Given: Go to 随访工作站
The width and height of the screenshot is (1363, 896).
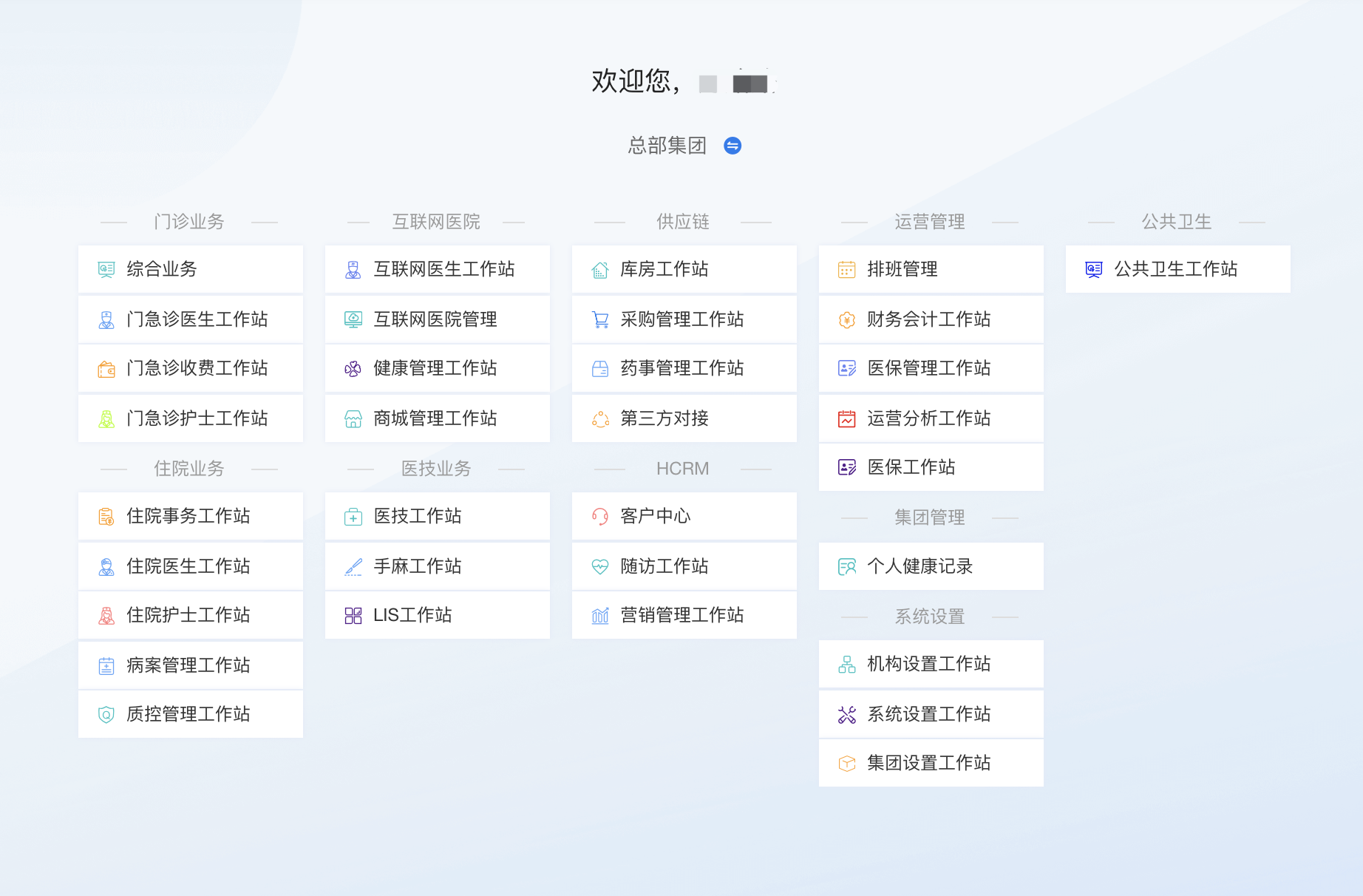Looking at the screenshot, I should pyautogui.click(x=684, y=566).
